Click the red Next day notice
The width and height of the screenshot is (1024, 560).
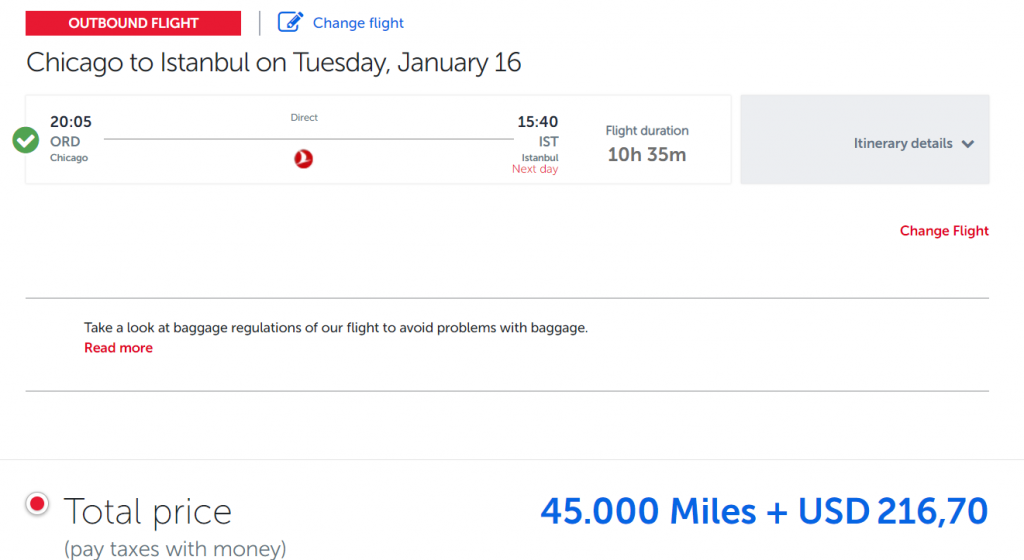535,169
